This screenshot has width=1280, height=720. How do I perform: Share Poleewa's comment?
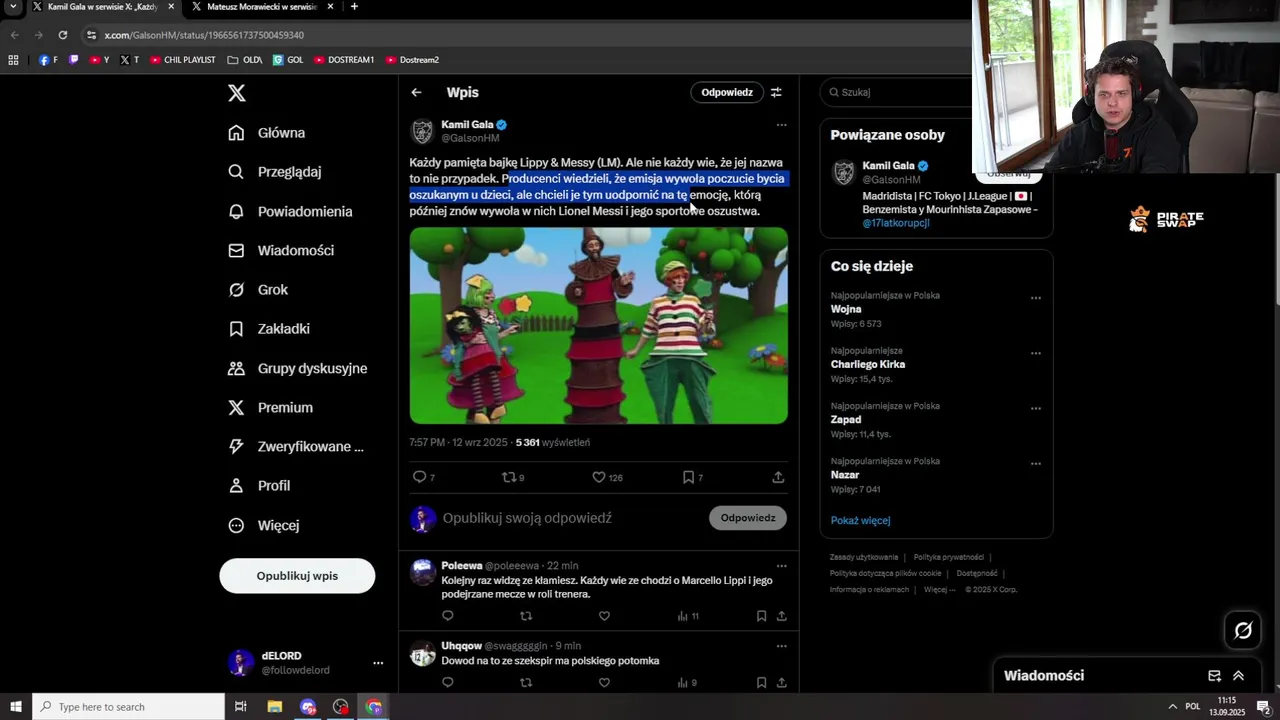pyautogui.click(x=781, y=616)
